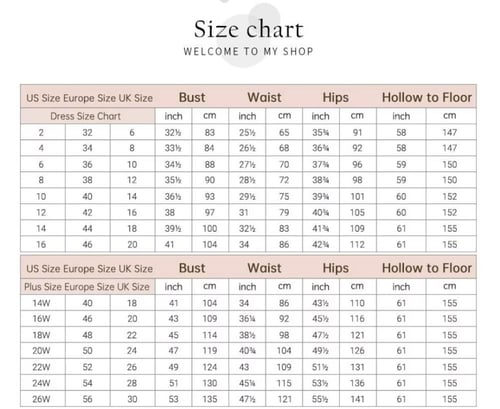Viewport: 500px width, 409px height.
Task: Click the upper Hollow to Floor header
Action: 427,97
